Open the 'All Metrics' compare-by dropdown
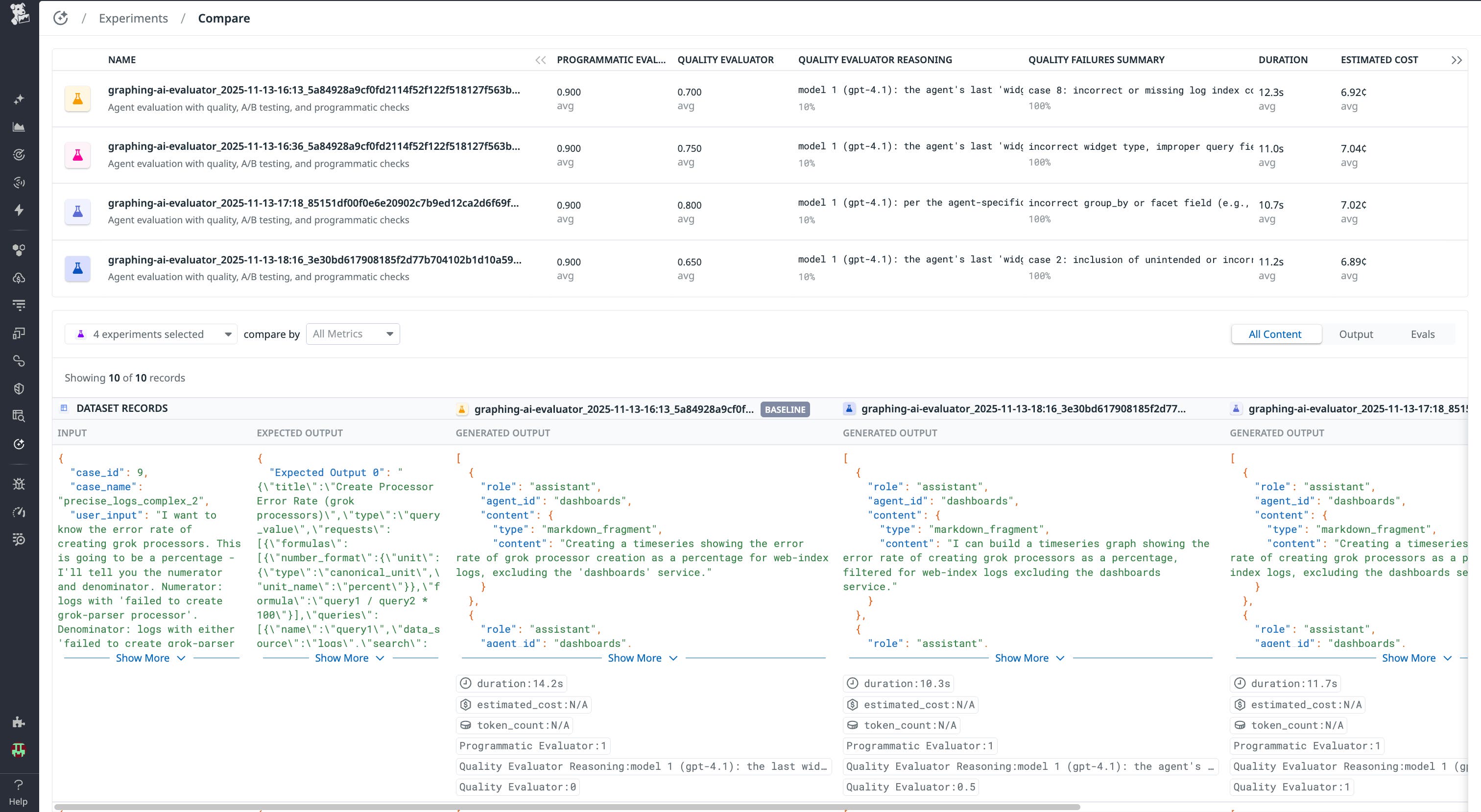 [x=353, y=334]
